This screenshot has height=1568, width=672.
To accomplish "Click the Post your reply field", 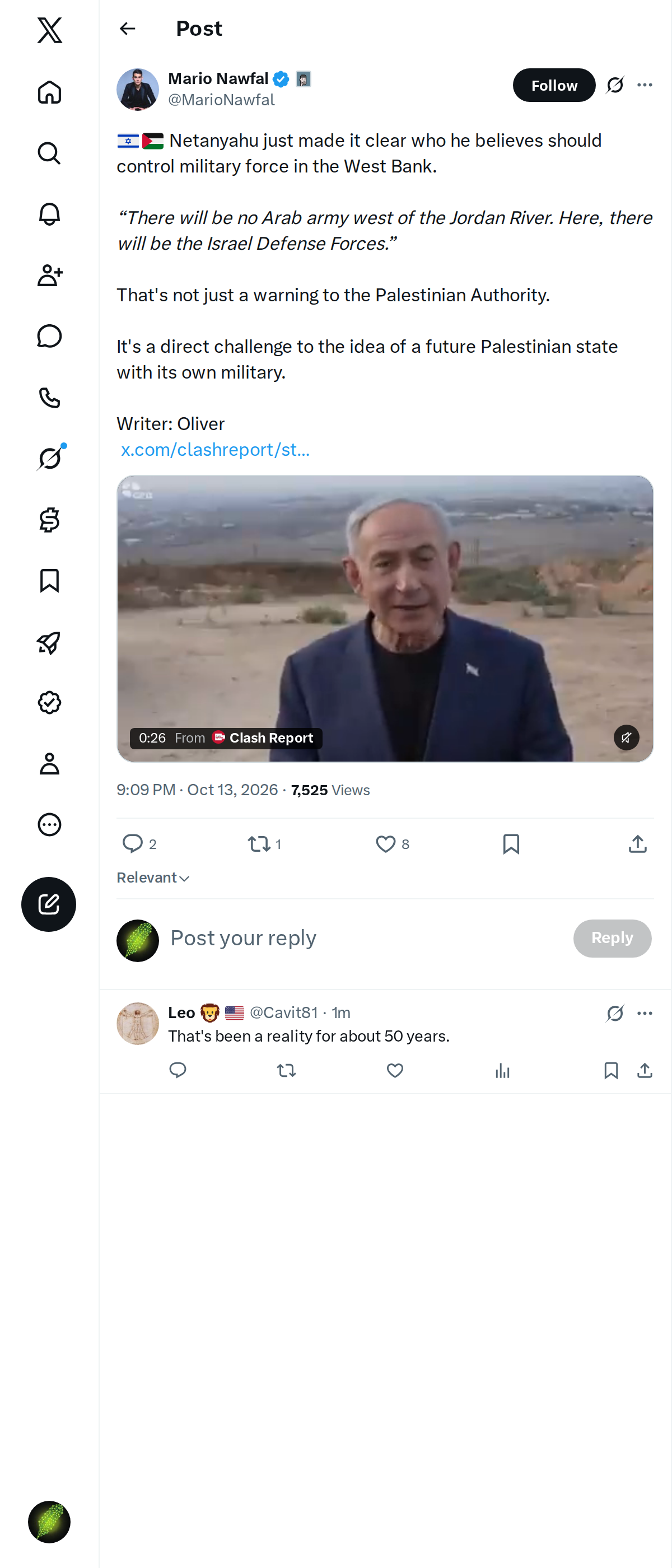I will pos(365,938).
